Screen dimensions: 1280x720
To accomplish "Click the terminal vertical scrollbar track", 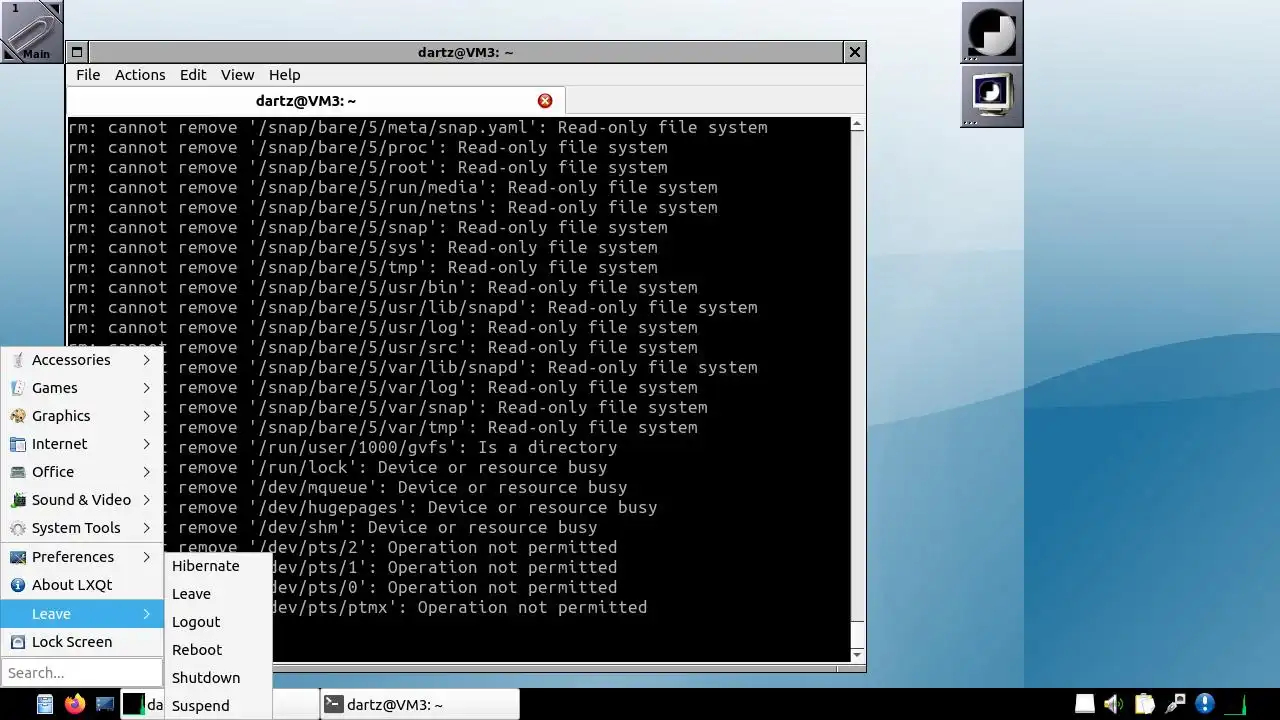I will [x=857, y=390].
